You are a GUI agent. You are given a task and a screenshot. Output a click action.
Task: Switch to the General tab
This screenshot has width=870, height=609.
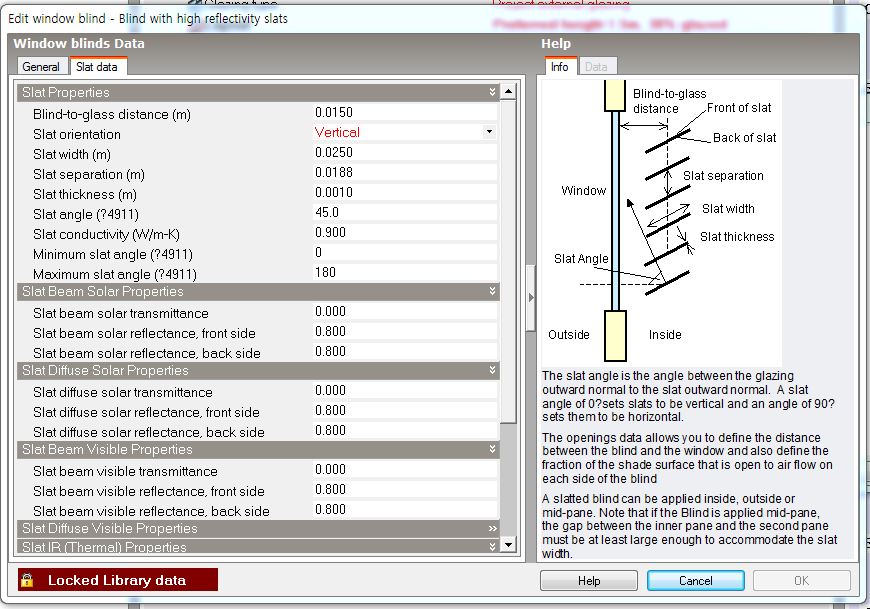pos(41,67)
